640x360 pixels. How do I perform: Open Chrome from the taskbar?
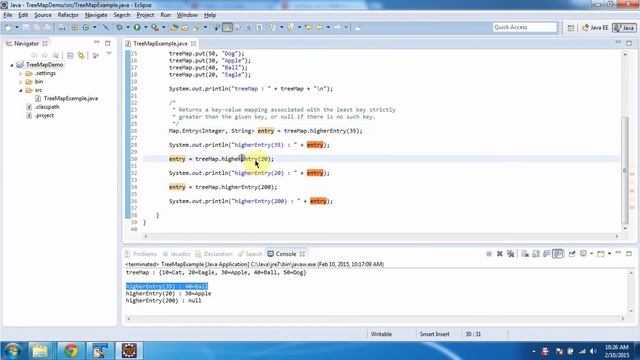tap(71, 351)
